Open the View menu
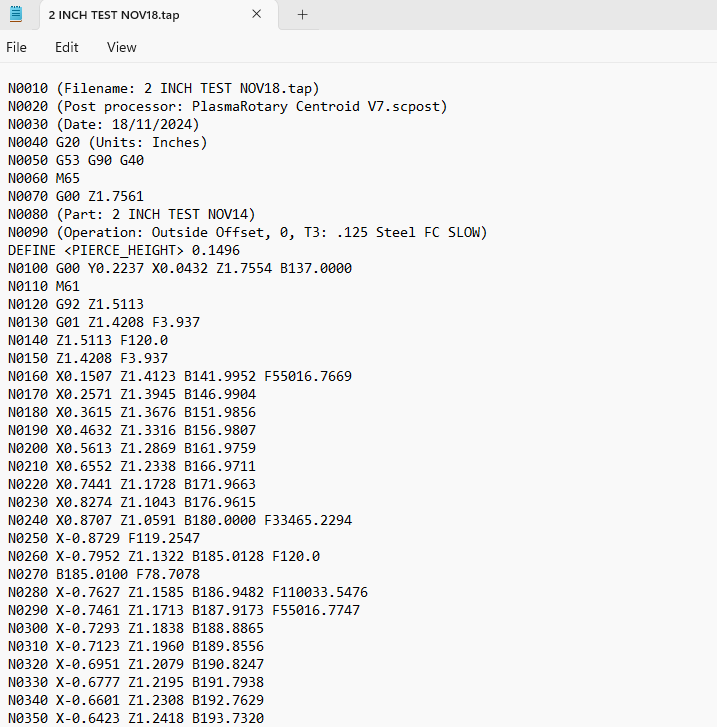The height and width of the screenshot is (727, 717). 122,47
